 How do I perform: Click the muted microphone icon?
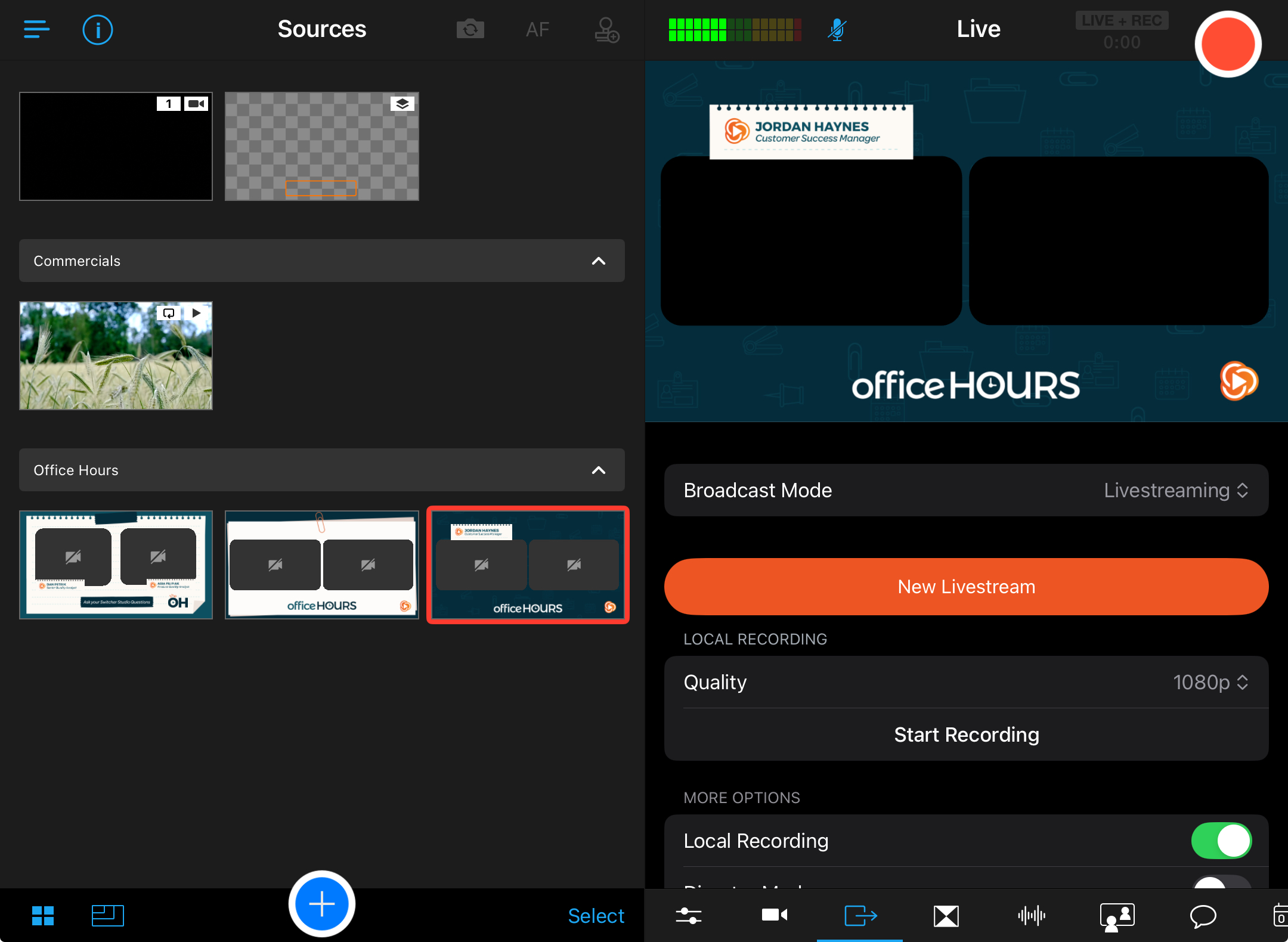pos(837,29)
